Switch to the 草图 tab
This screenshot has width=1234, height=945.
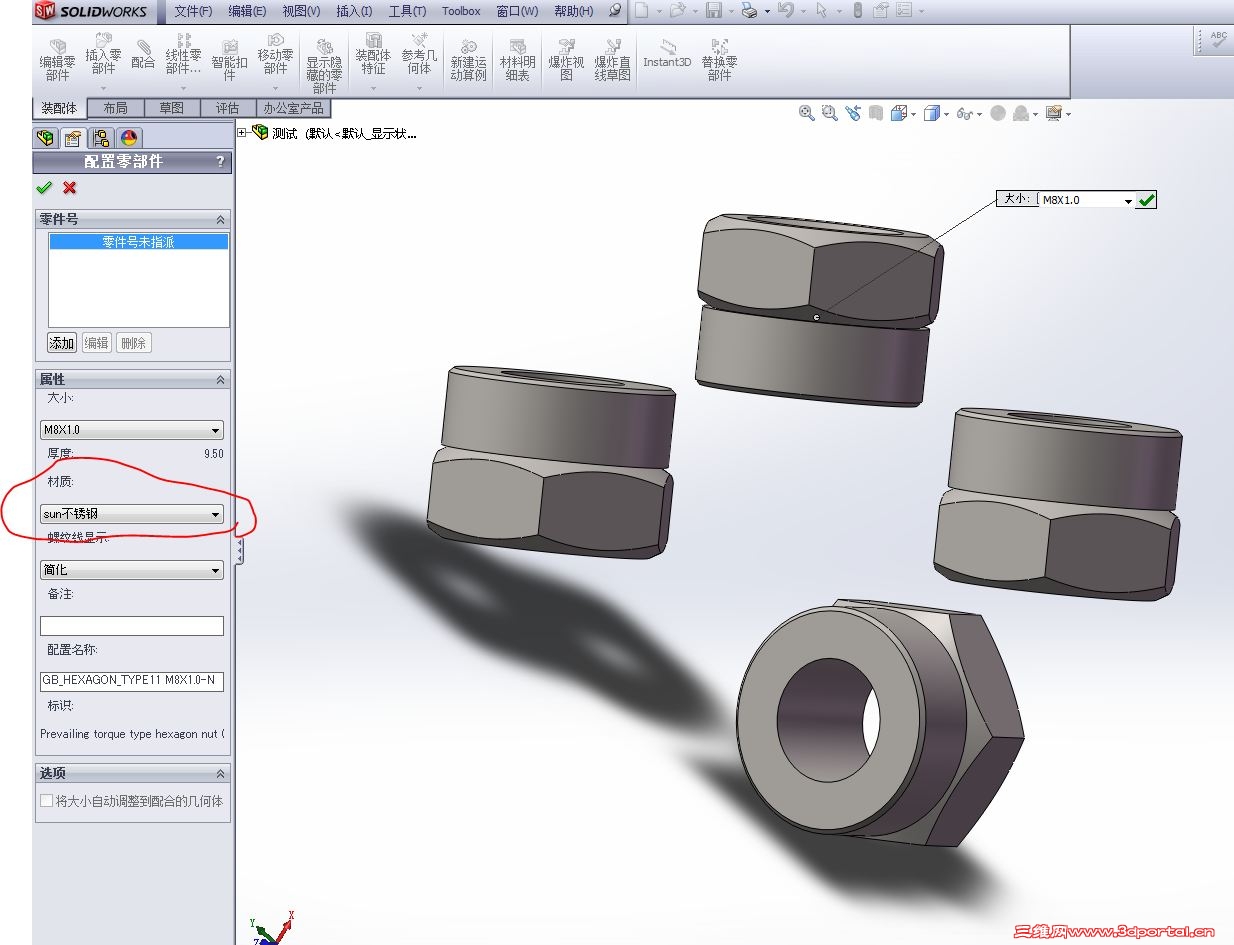coord(172,108)
